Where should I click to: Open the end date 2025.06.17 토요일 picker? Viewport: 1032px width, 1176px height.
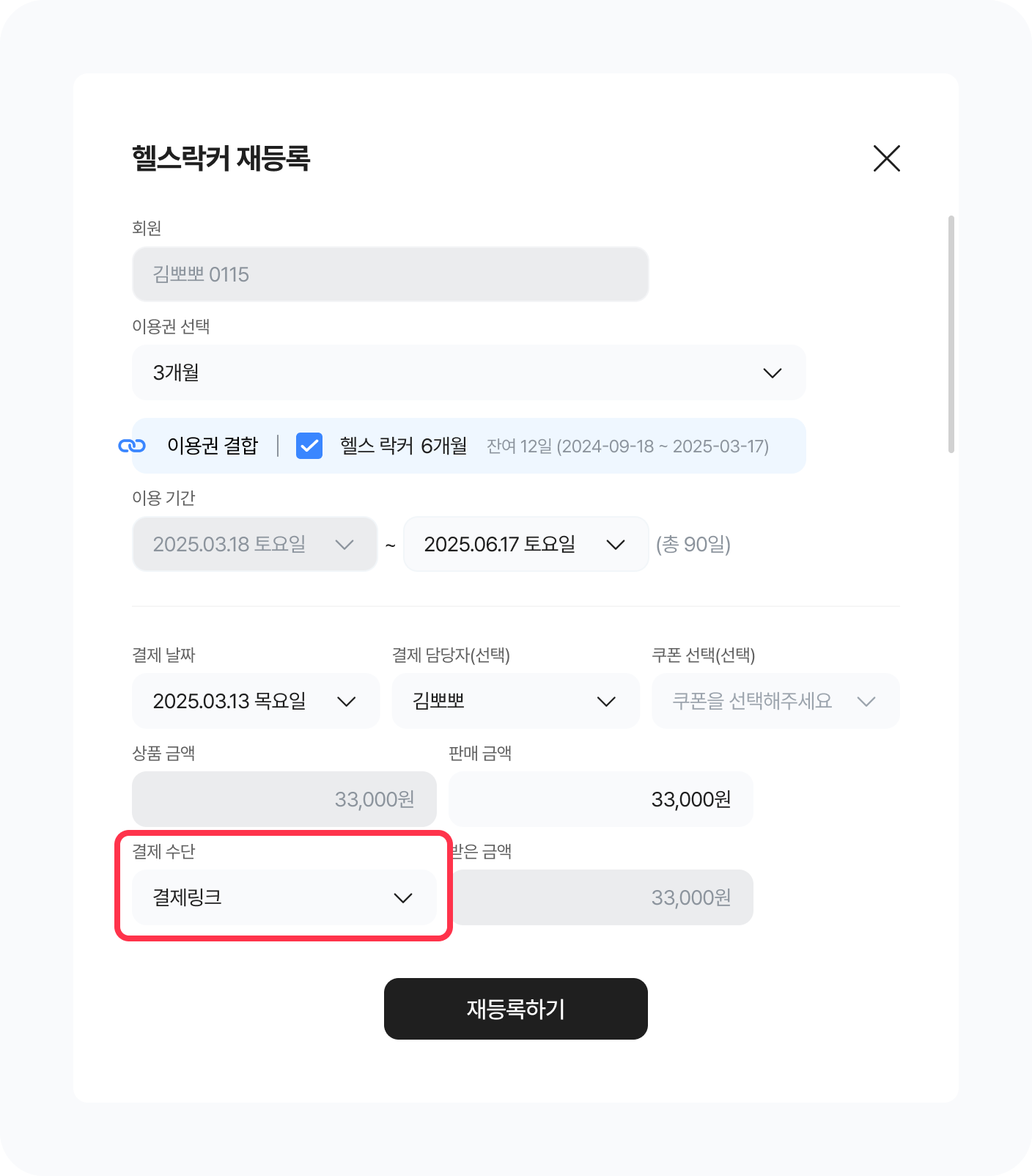coord(513,544)
